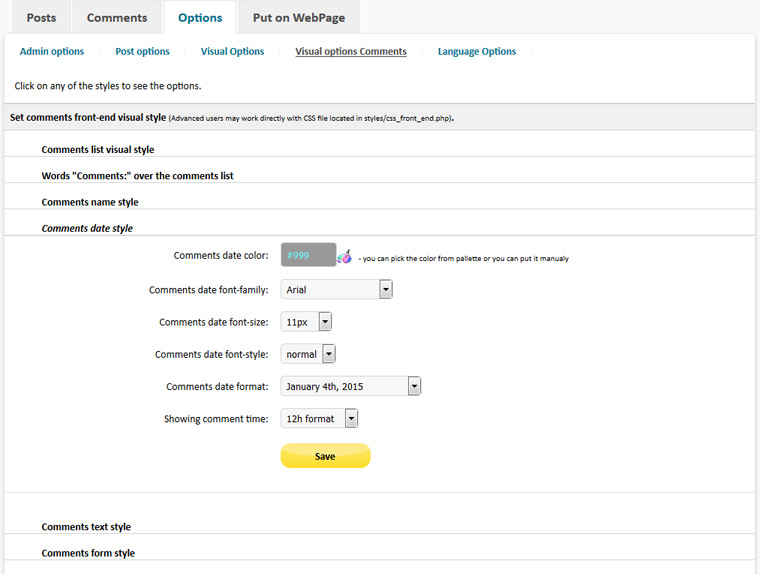Switch to the Comments tab

click(x=117, y=17)
